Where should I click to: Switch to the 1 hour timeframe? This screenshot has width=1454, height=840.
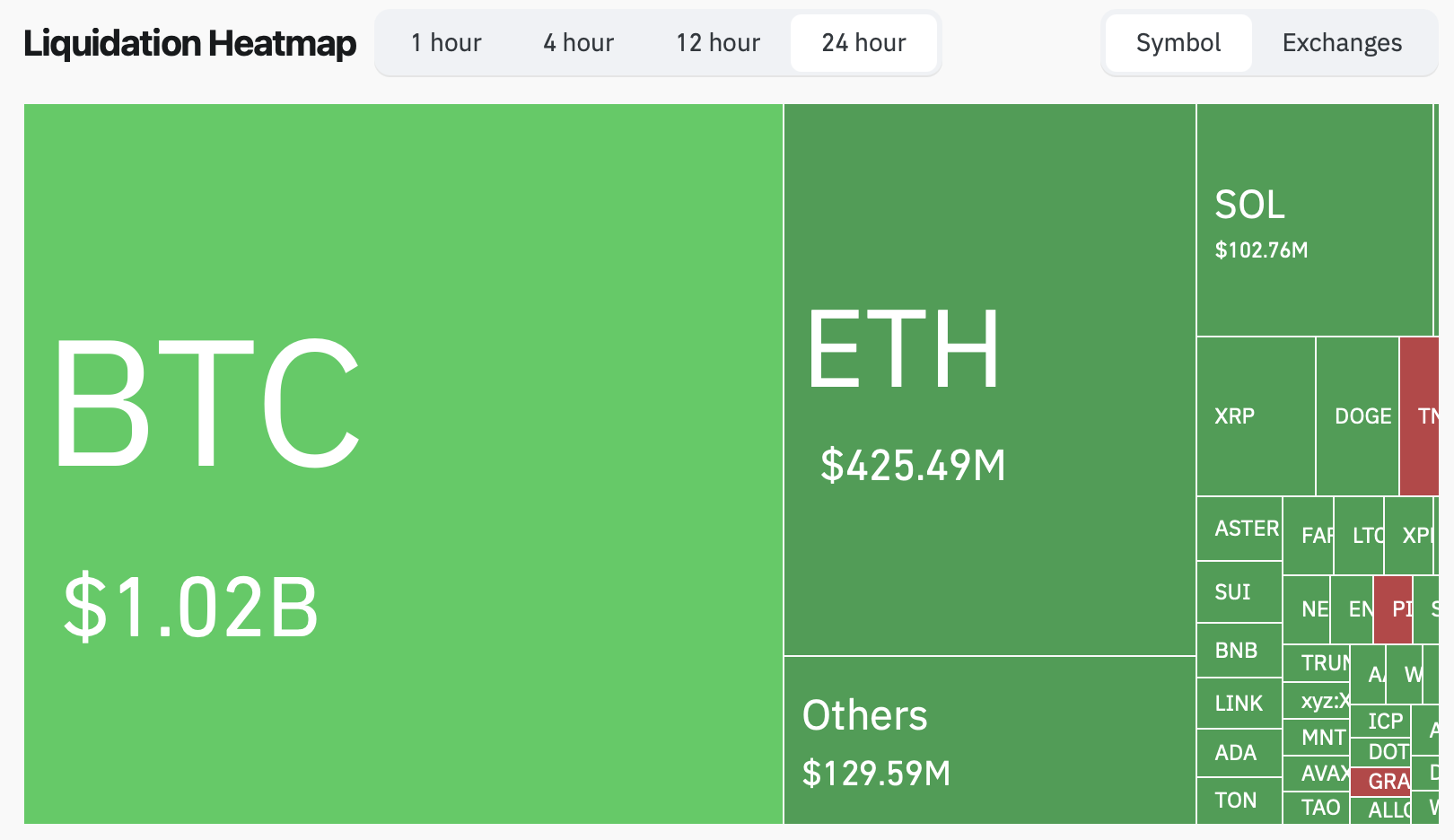(446, 43)
